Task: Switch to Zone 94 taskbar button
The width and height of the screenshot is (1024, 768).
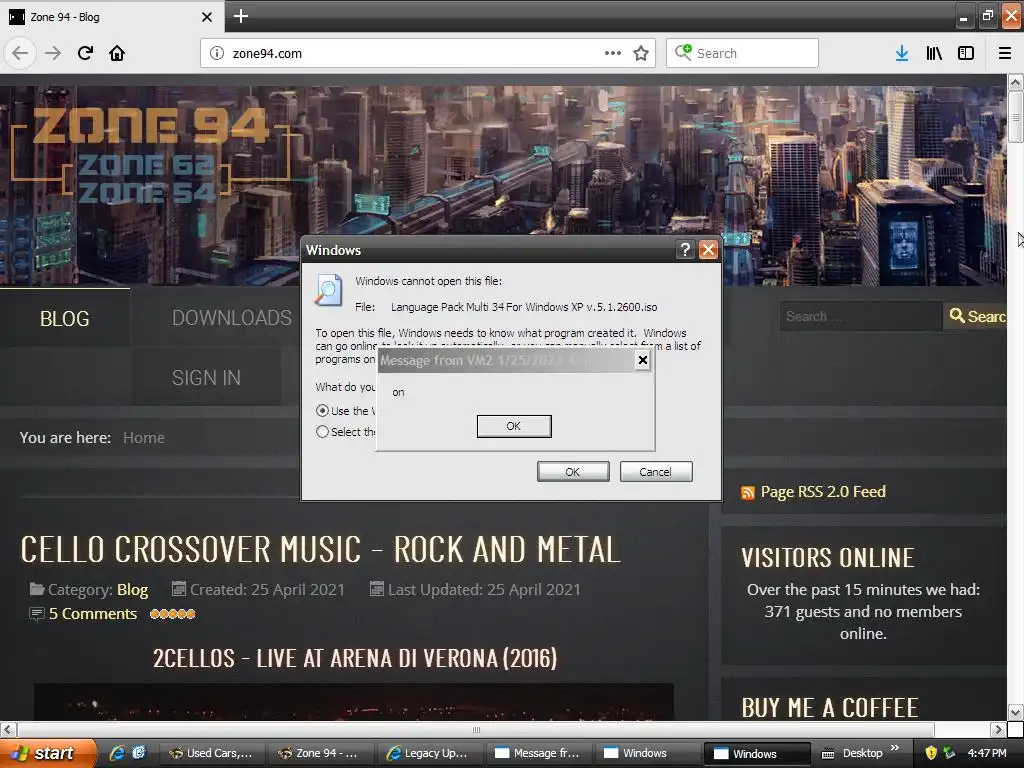Action: coord(321,753)
